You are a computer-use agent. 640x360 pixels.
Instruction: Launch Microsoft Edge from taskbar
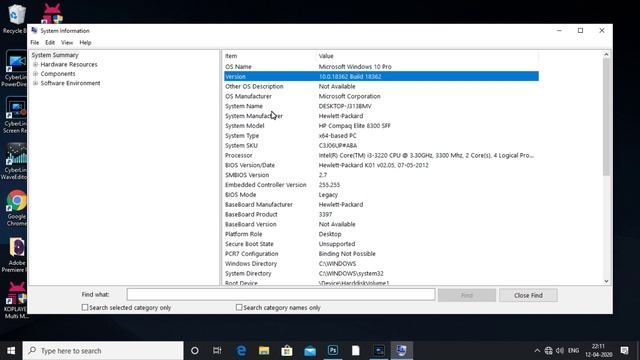(241, 351)
